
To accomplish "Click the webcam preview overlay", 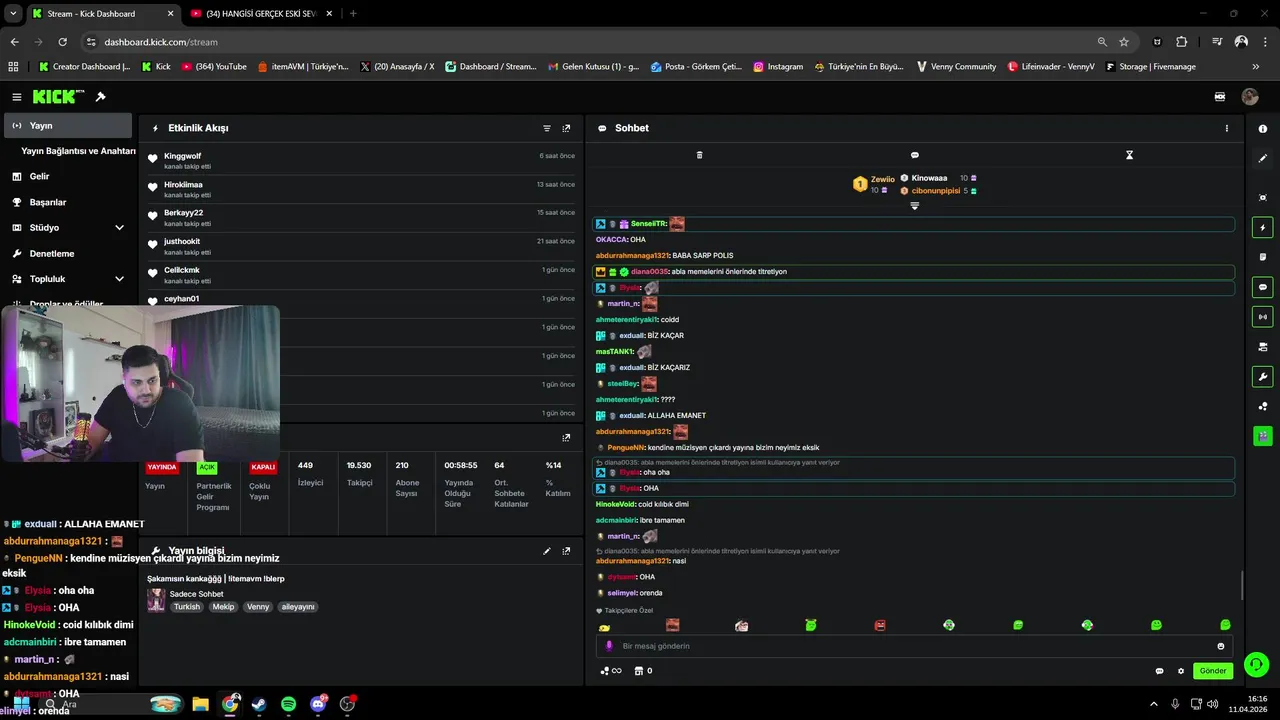I will click(140, 384).
